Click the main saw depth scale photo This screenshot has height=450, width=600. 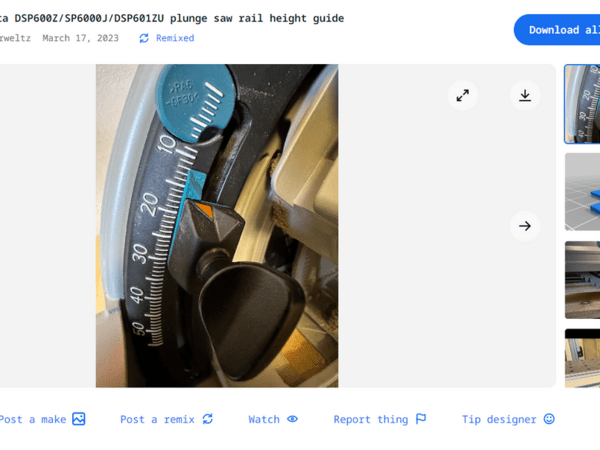pos(217,226)
